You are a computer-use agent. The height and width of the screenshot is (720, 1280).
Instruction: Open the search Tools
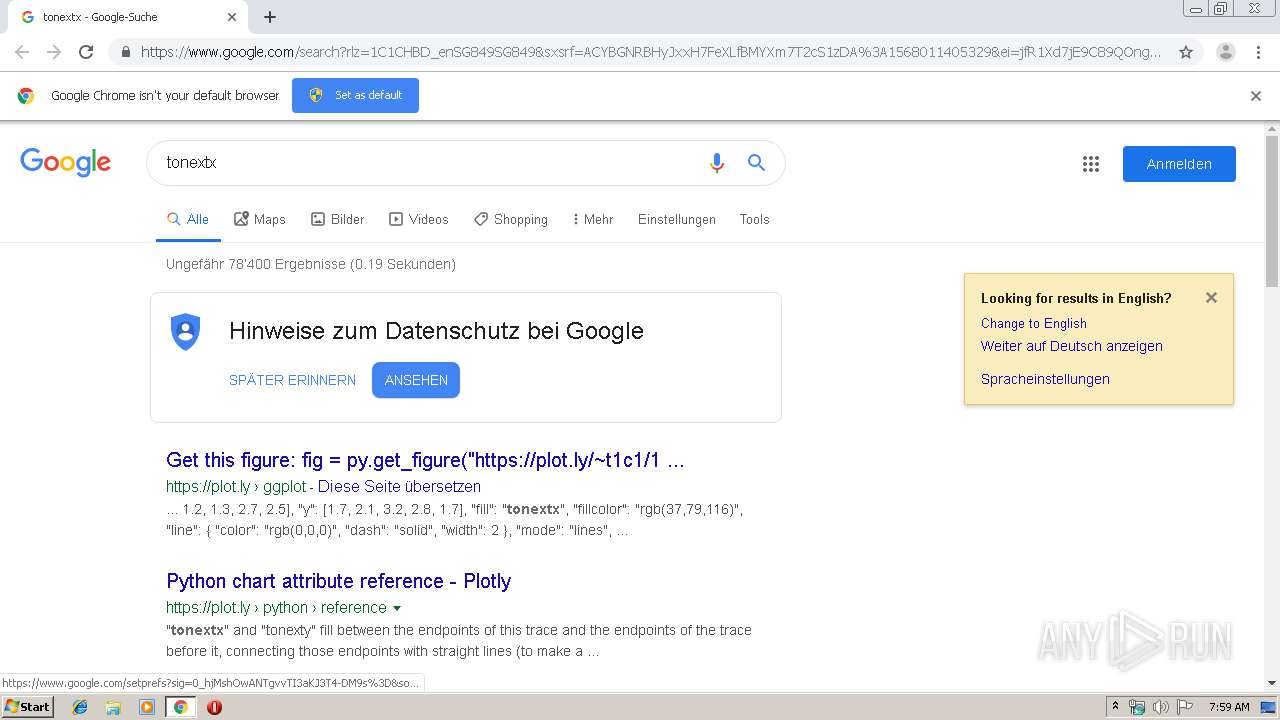pos(754,219)
